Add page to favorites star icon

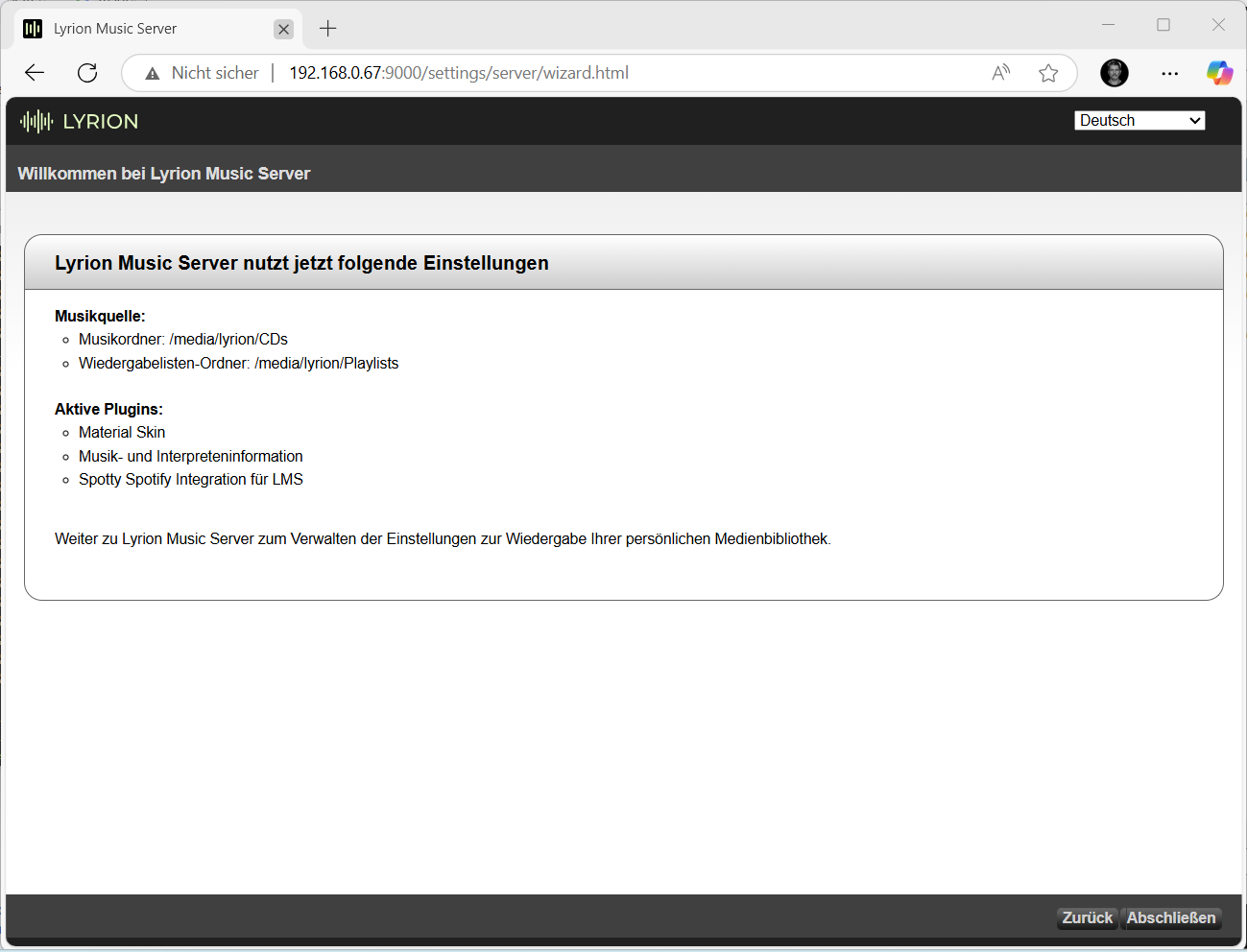pyautogui.click(x=1048, y=73)
